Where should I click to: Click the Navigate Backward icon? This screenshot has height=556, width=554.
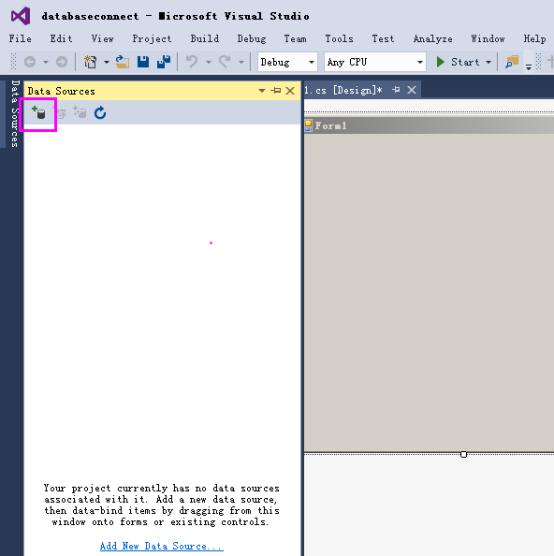[x=30, y=62]
